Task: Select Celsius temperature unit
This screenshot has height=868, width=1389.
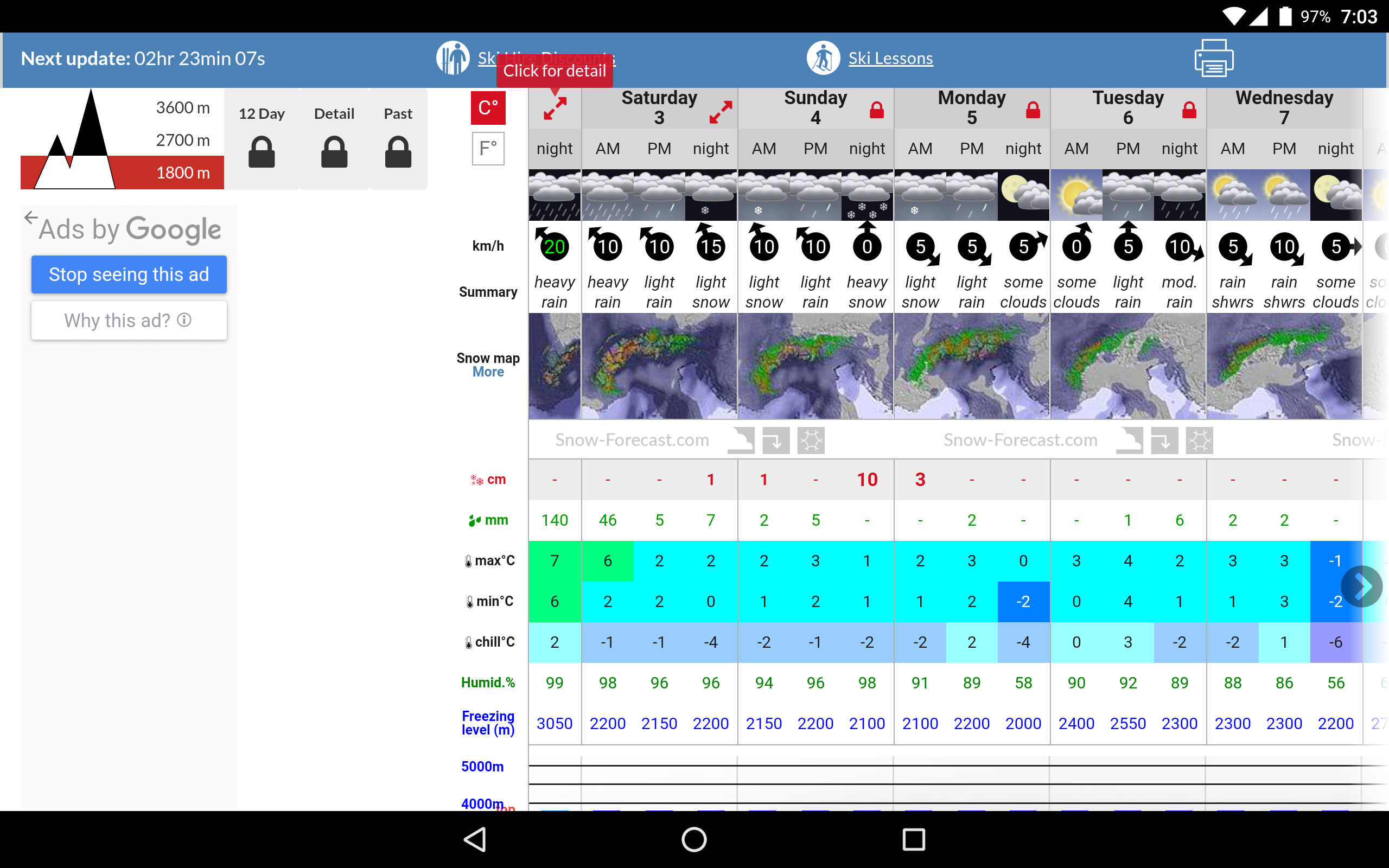Action: [488, 107]
